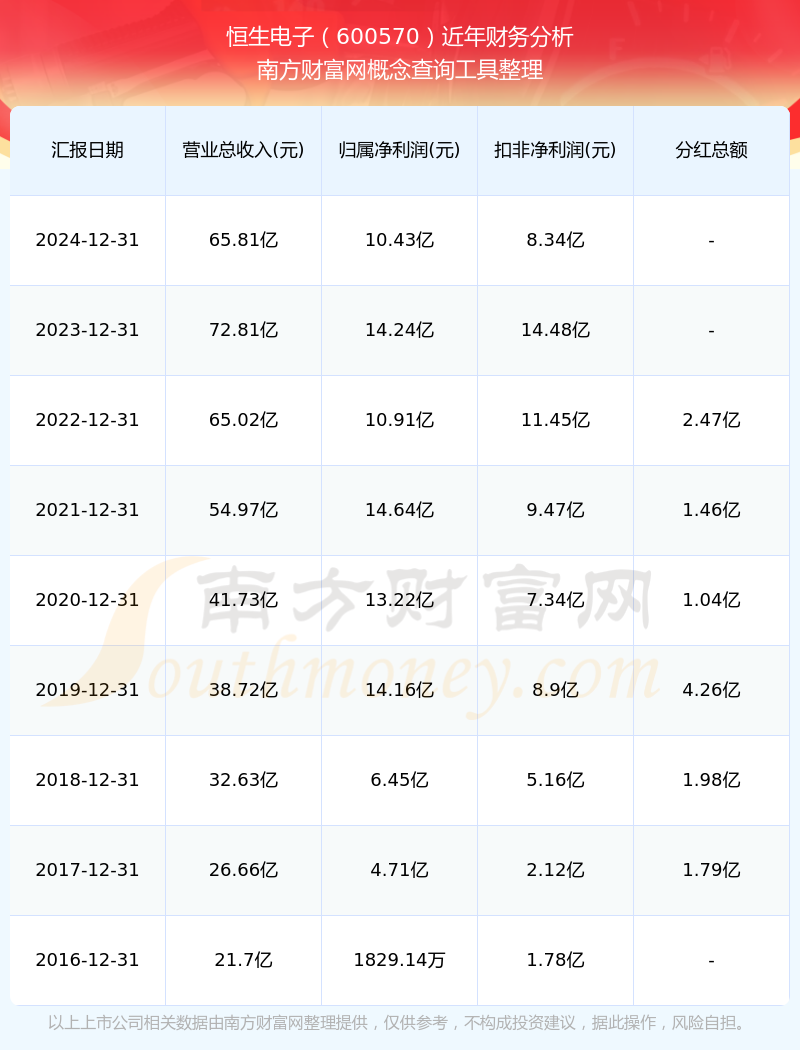Click the title 恒生电子（600570）近年财务分析

[x=400, y=36]
